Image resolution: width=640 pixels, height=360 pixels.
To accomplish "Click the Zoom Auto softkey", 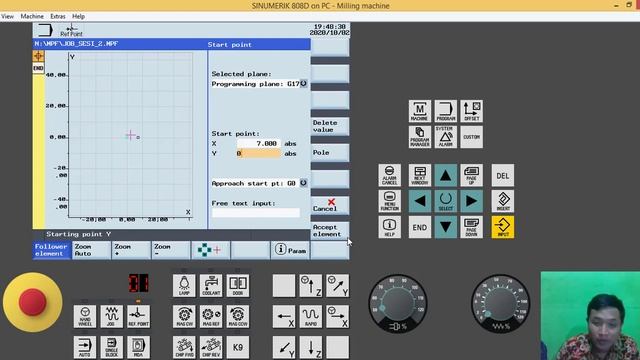I will [91, 250].
